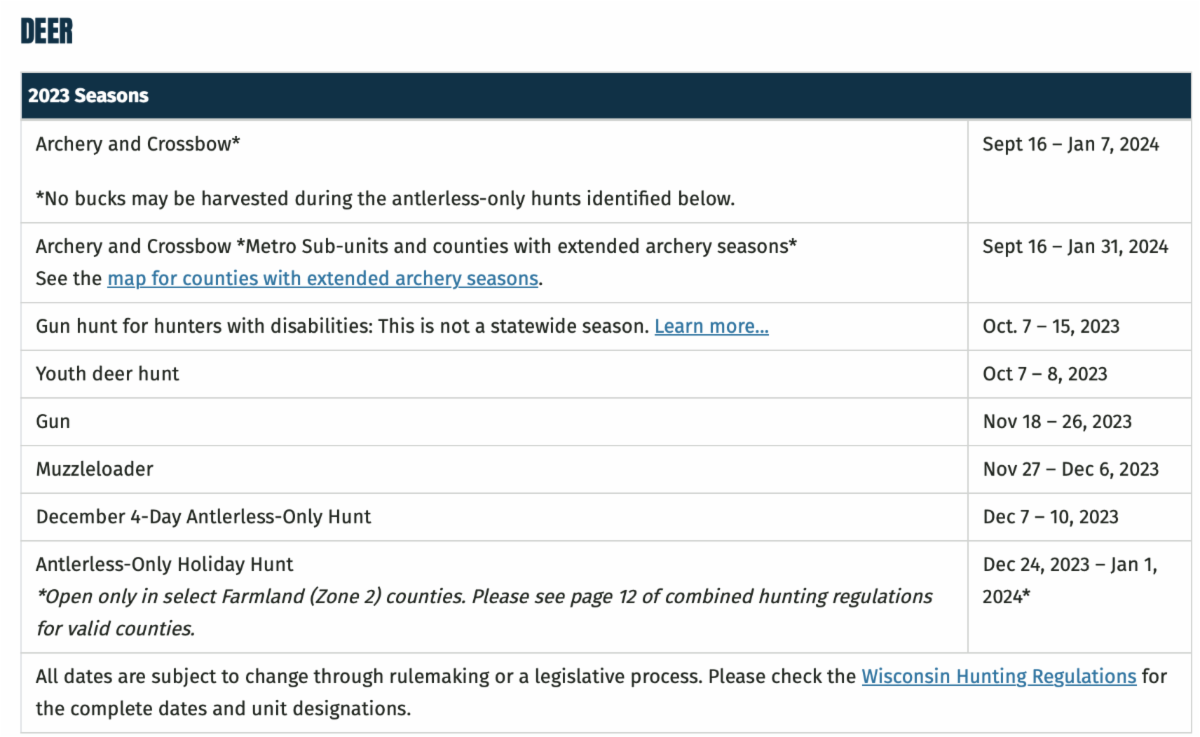Click the "2023 Seasons" table header
This screenshot has width=1200, height=737.
tap(88, 96)
